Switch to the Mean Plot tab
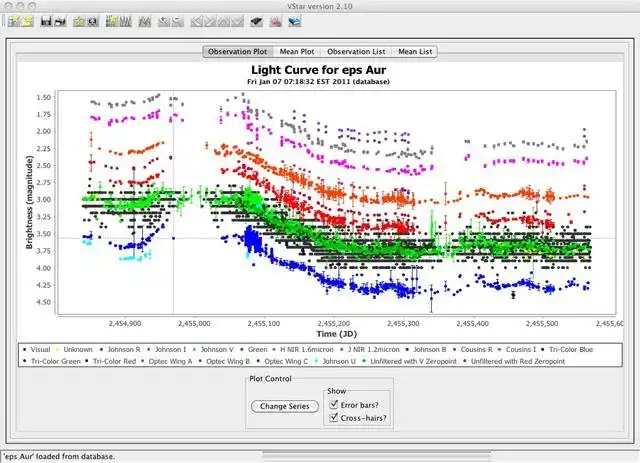 pyautogui.click(x=296, y=51)
